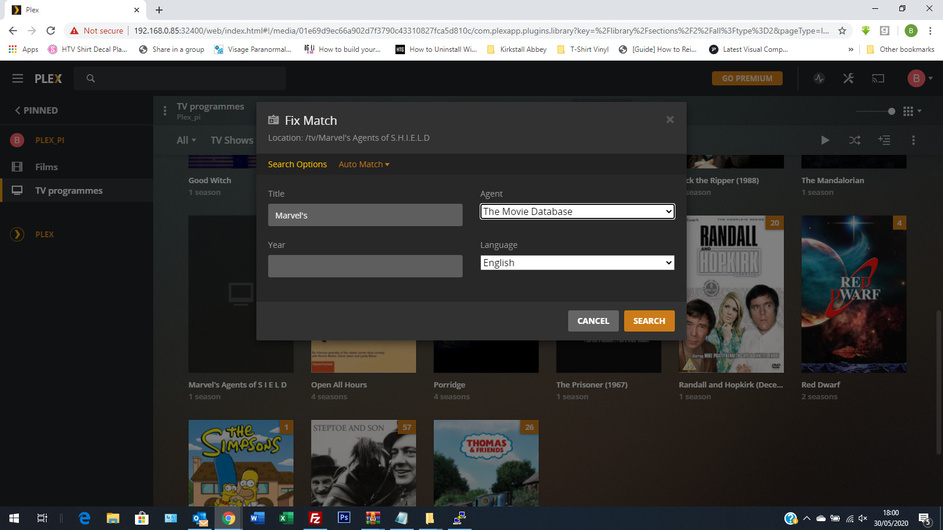Close the Fix Match dialog
Screen dimensions: 943x530
pos(670,120)
